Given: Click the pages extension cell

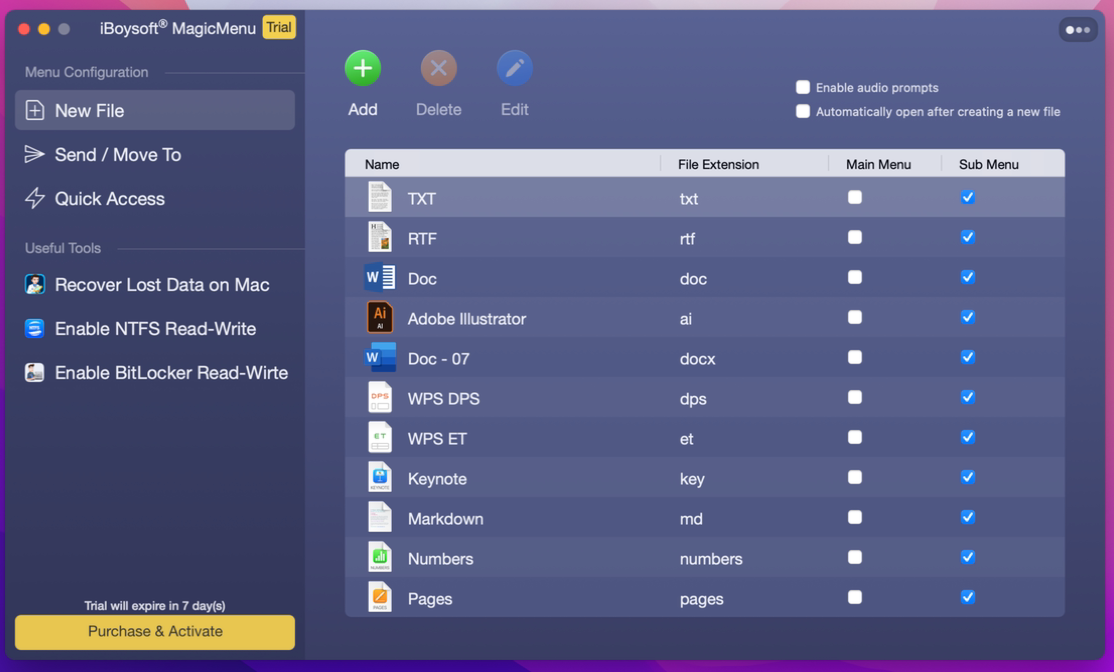Looking at the screenshot, I should [x=701, y=599].
